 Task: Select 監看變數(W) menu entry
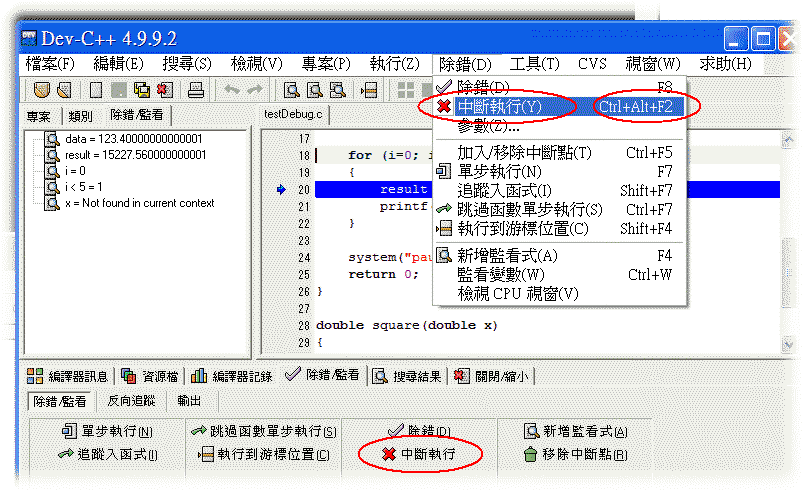point(559,275)
